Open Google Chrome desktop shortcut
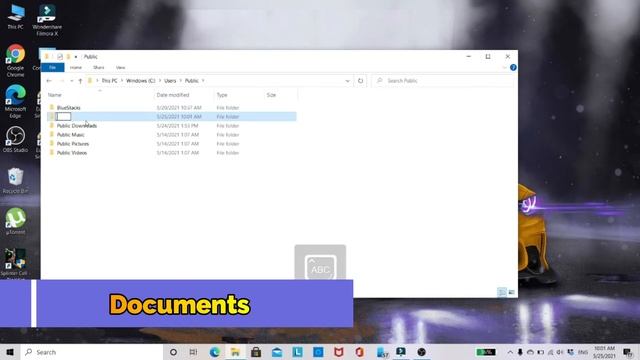This screenshot has height=360, width=640. [x=16, y=61]
